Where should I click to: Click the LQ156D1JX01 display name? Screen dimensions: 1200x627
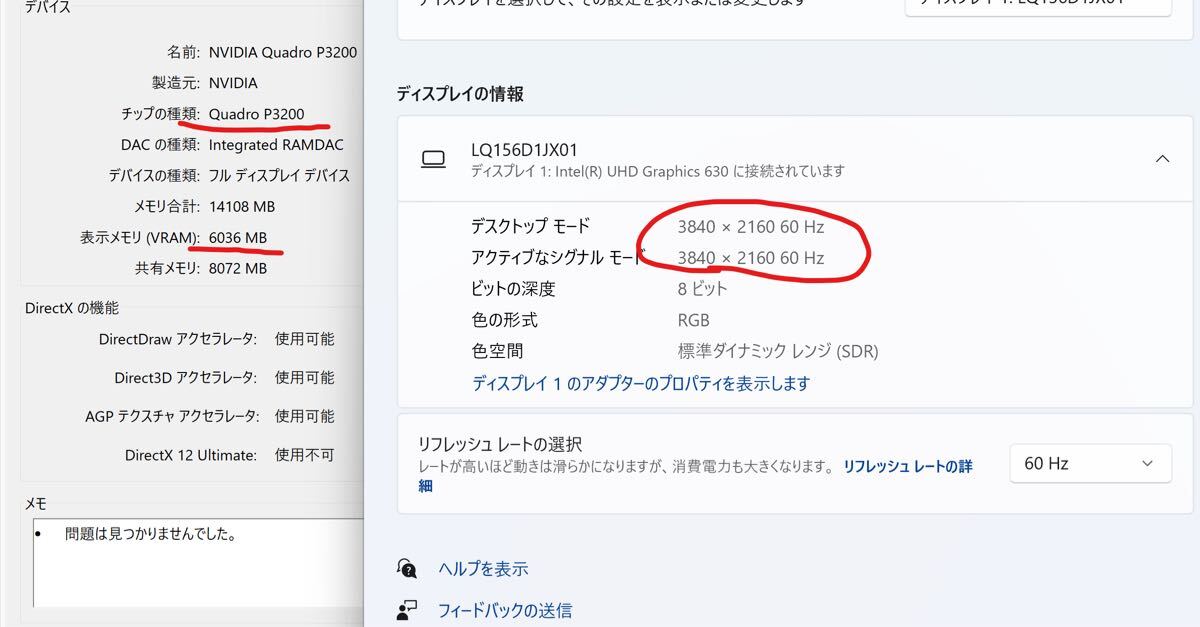click(x=524, y=149)
